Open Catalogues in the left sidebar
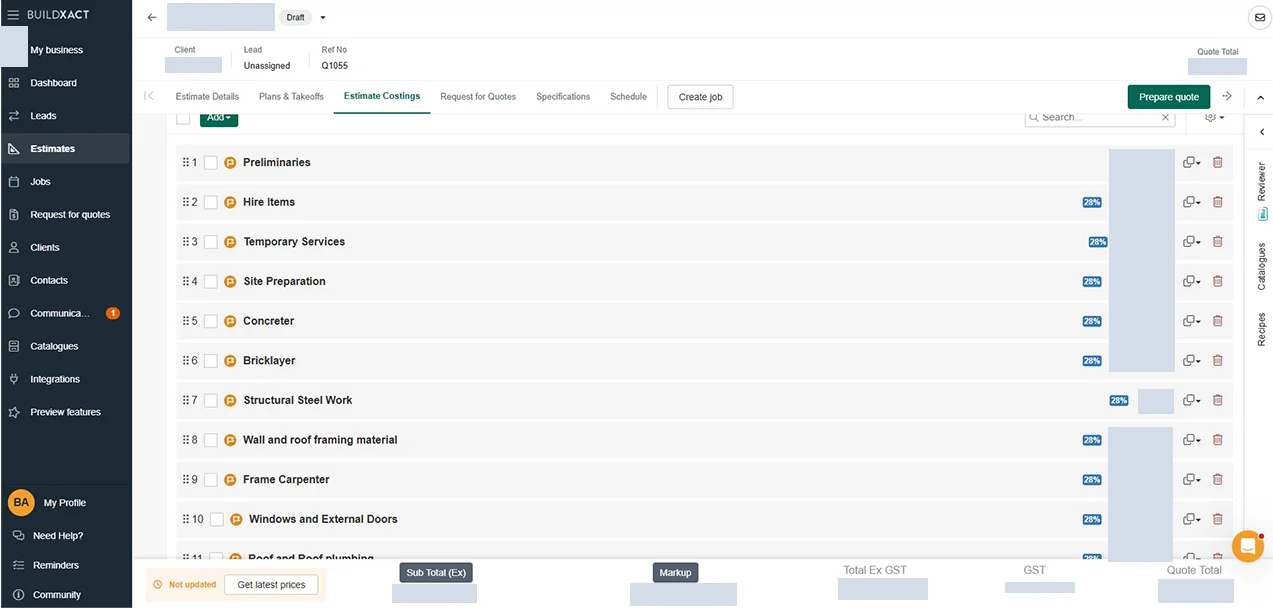 coord(54,346)
